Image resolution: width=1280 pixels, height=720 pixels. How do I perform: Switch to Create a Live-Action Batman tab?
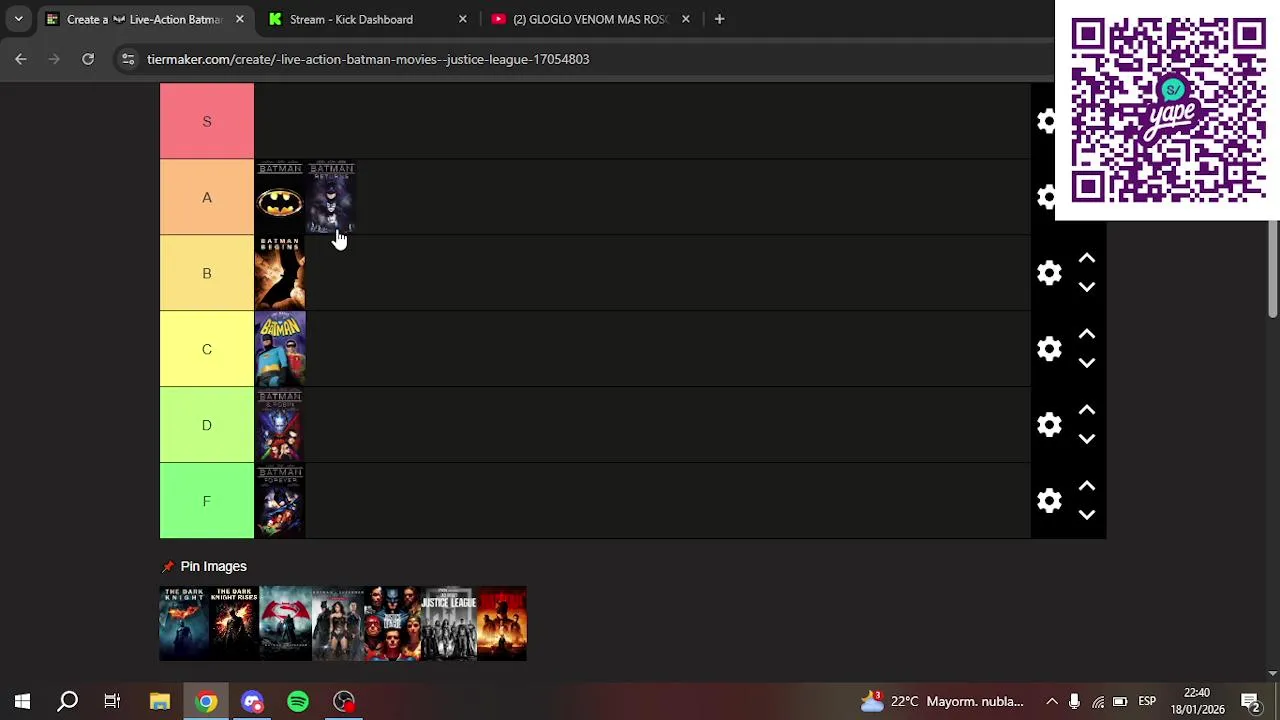tap(145, 19)
